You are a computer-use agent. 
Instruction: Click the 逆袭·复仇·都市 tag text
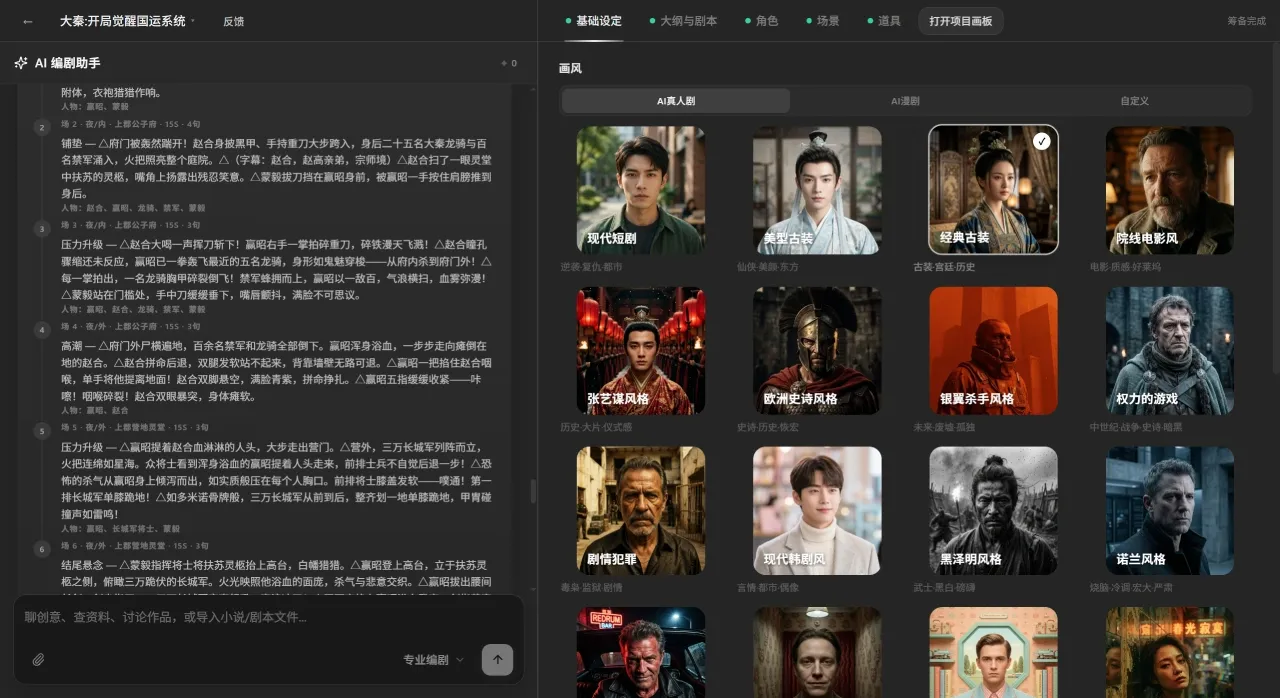pos(591,267)
